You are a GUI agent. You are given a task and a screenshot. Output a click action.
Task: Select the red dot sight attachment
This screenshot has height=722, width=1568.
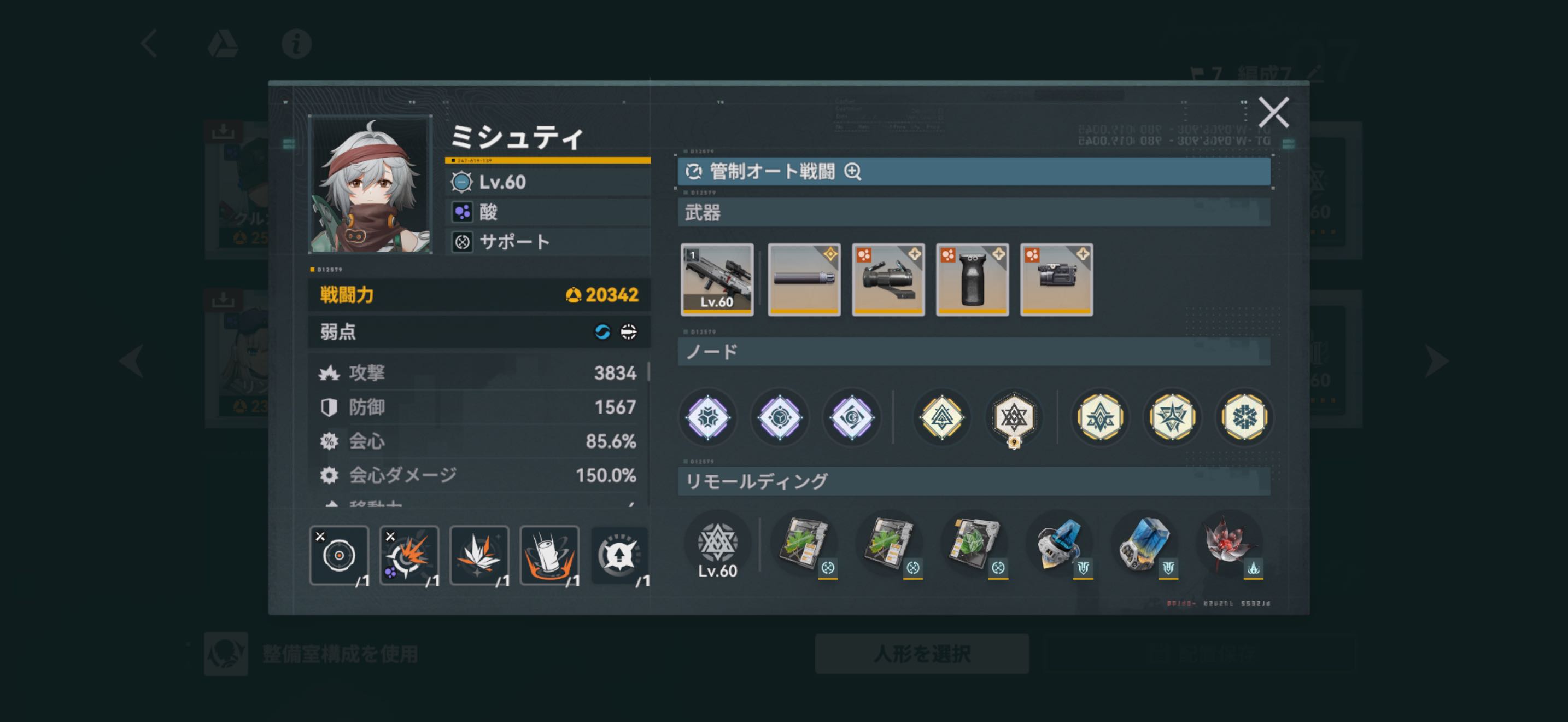tap(888, 280)
